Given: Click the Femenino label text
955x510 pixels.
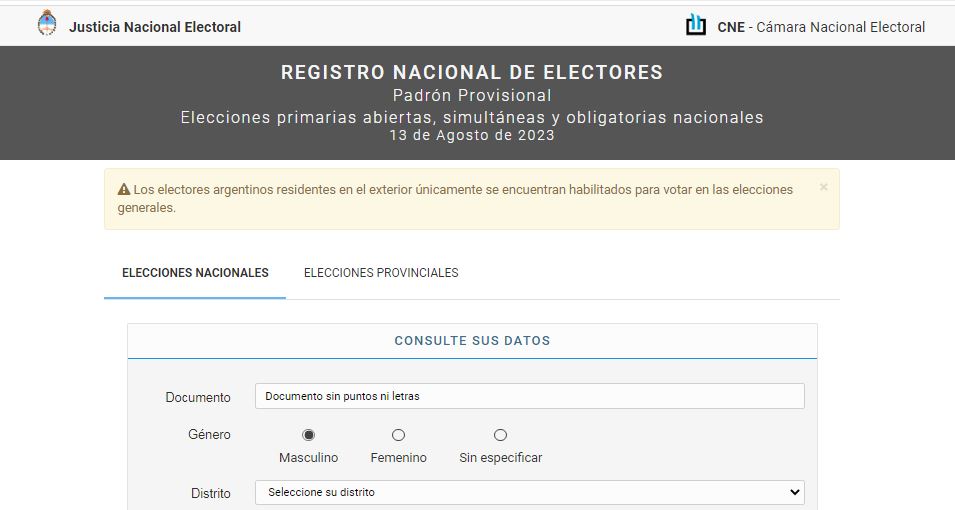Looking at the screenshot, I should 398,458.
